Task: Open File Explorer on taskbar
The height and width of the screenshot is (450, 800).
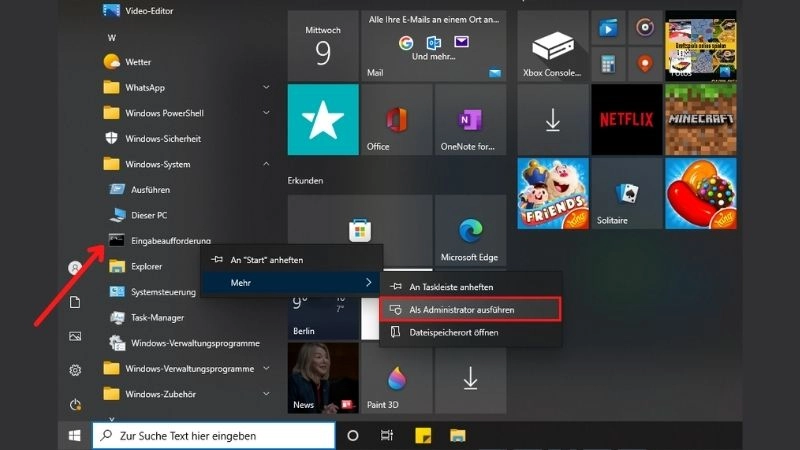Action: [458, 436]
